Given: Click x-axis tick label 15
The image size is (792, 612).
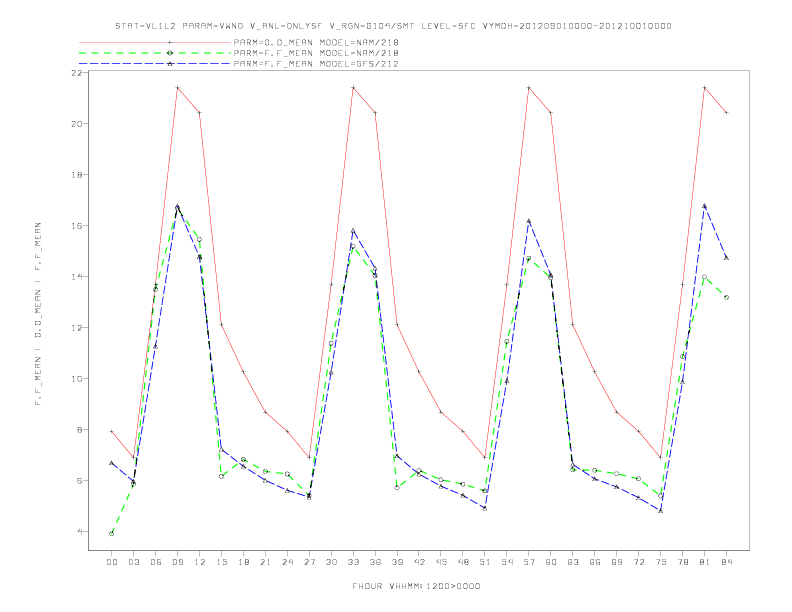Looking at the screenshot, I should tap(221, 562).
